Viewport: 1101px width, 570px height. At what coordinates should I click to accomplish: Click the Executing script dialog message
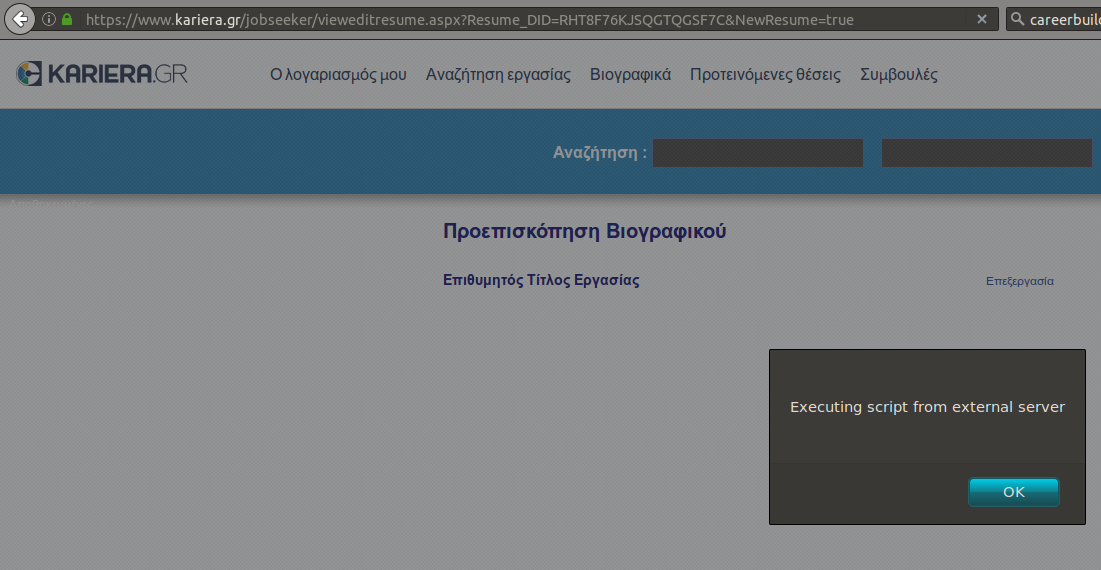click(927, 407)
